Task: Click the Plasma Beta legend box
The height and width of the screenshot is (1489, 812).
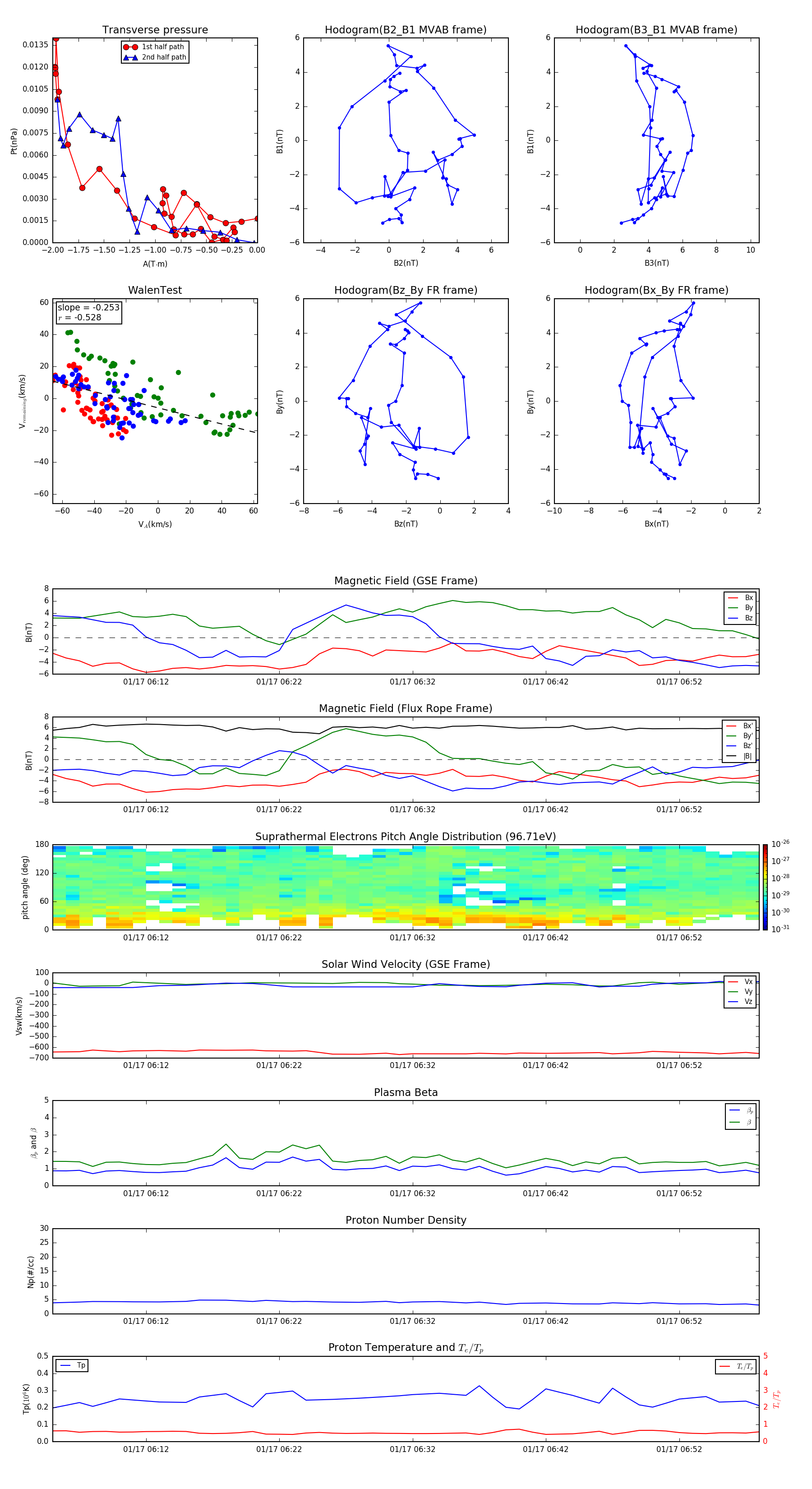Action: pyautogui.click(x=741, y=1116)
